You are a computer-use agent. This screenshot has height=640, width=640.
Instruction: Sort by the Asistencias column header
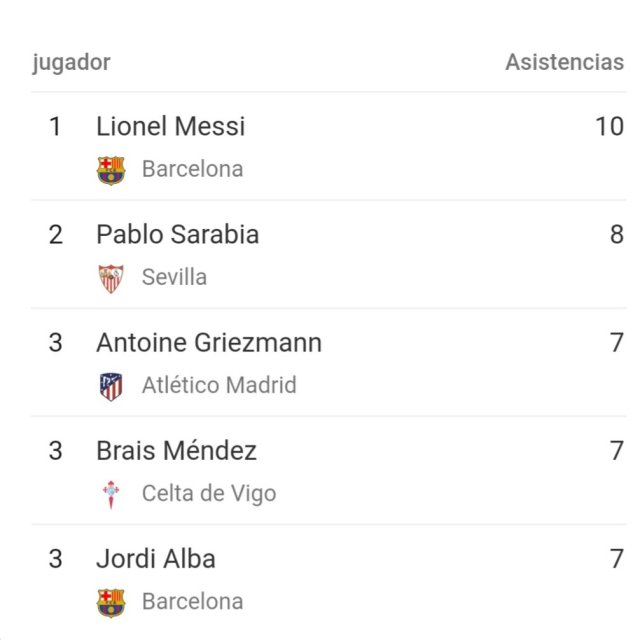click(x=564, y=62)
